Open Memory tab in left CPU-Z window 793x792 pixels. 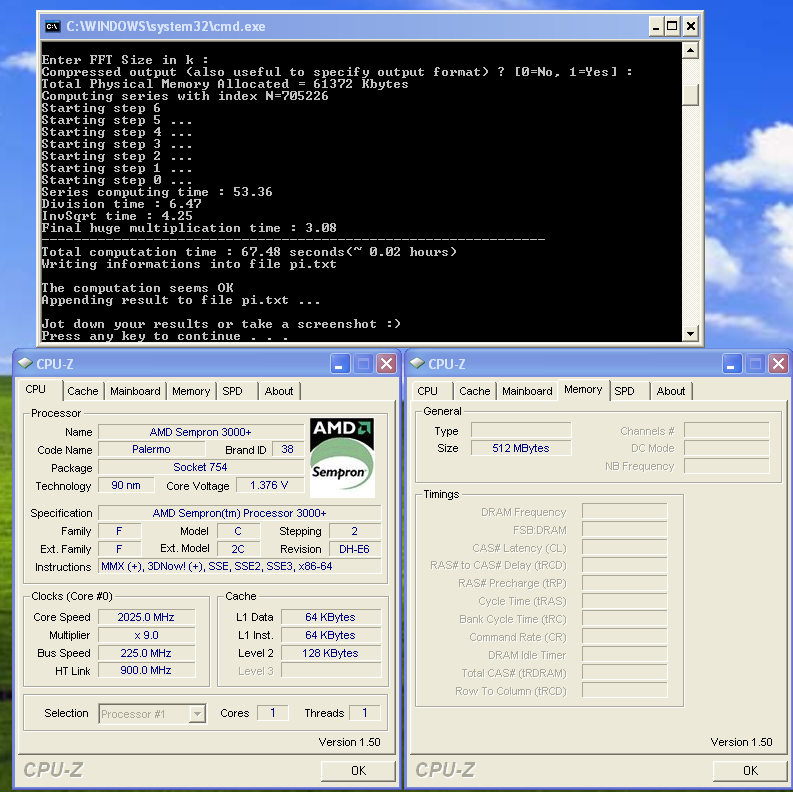pos(191,391)
